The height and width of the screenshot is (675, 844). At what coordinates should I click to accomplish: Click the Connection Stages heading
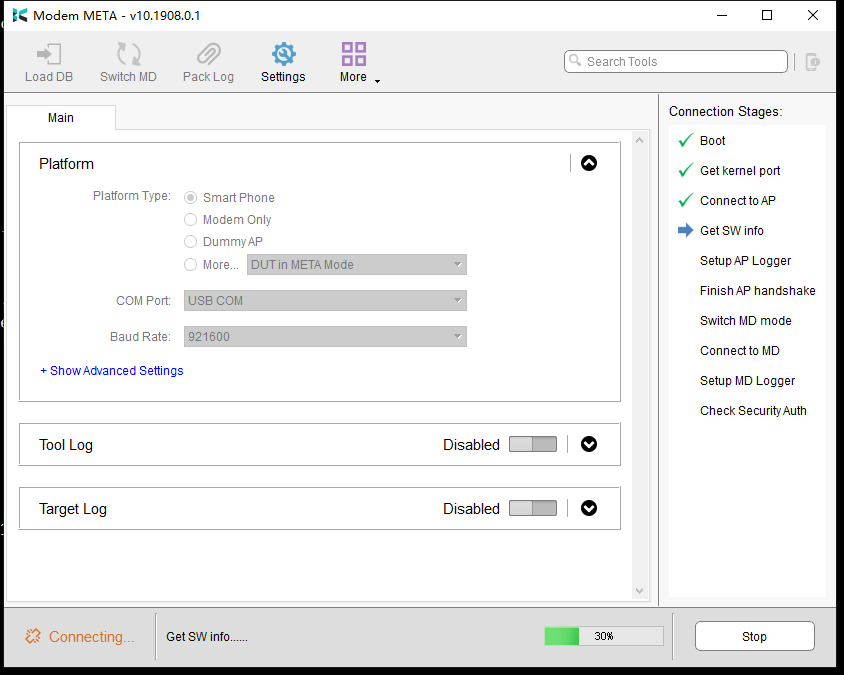pyautogui.click(x=726, y=111)
